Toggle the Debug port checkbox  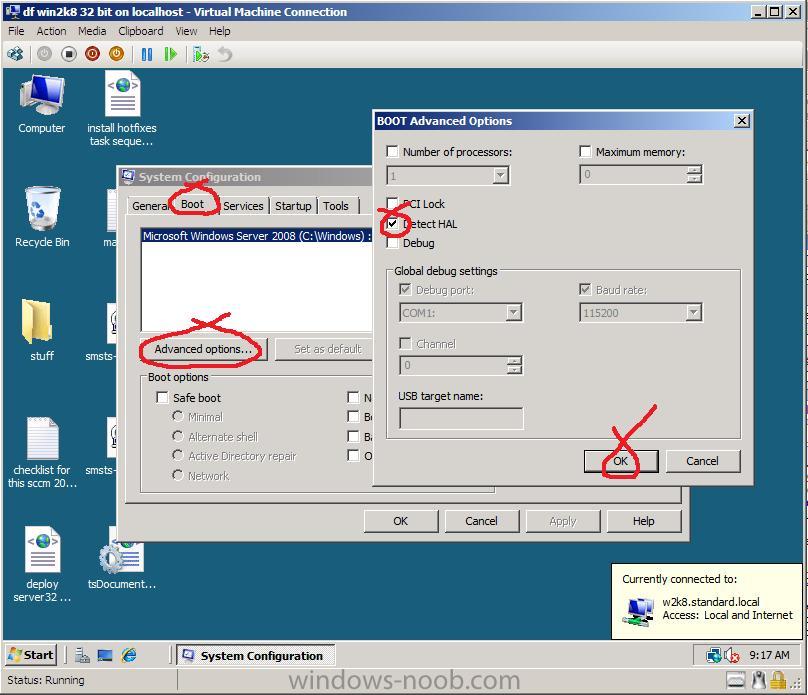[405, 290]
